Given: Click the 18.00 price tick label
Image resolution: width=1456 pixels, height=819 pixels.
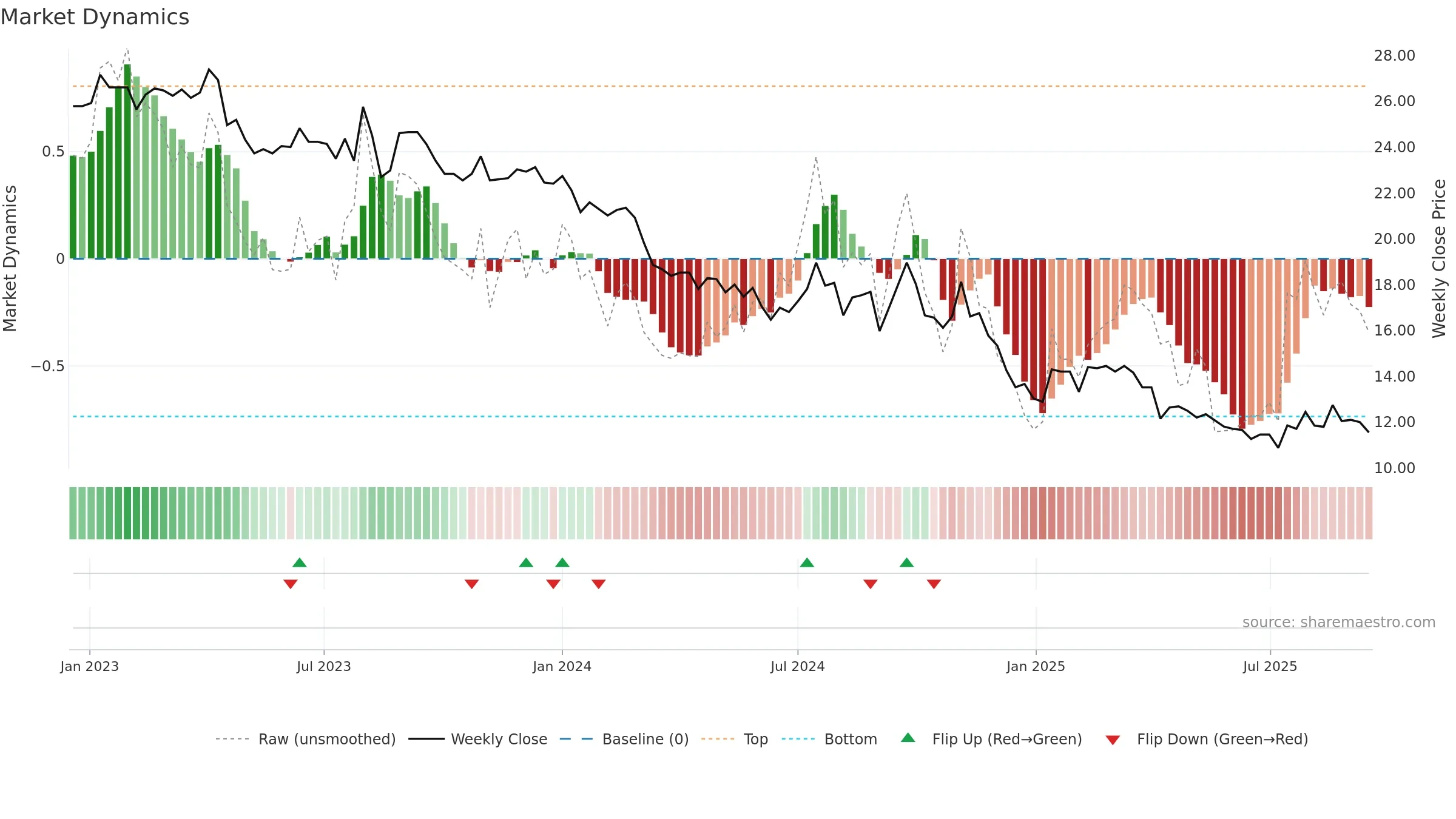Looking at the screenshot, I should pyautogui.click(x=1395, y=285).
